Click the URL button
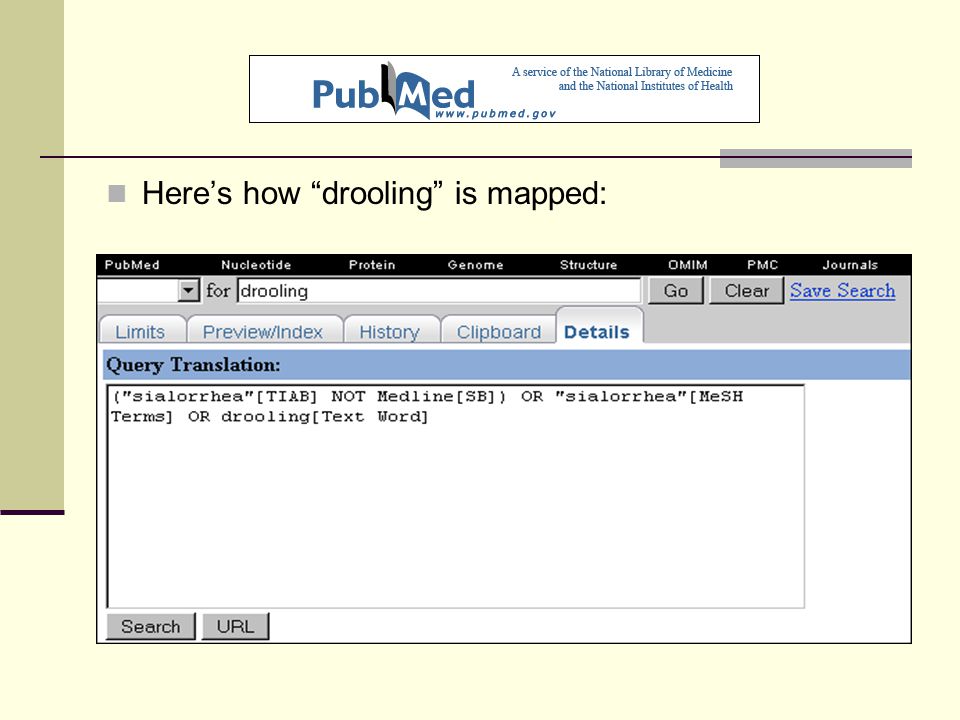Screen dimensions: 960x720 tap(235, 626)
